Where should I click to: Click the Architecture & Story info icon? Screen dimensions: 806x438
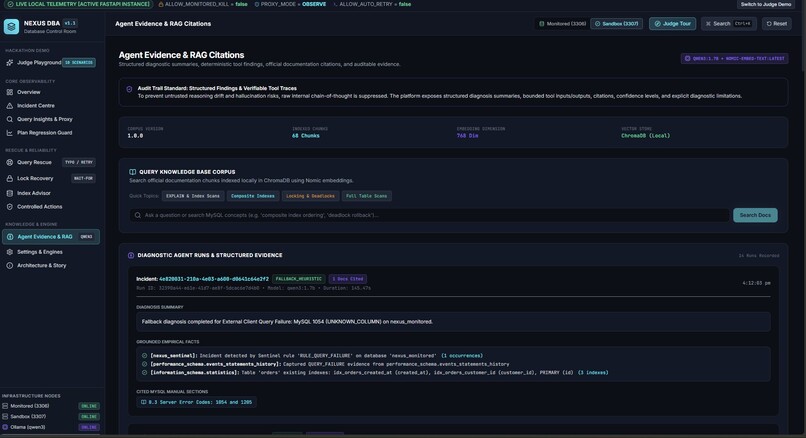(9, 265)
